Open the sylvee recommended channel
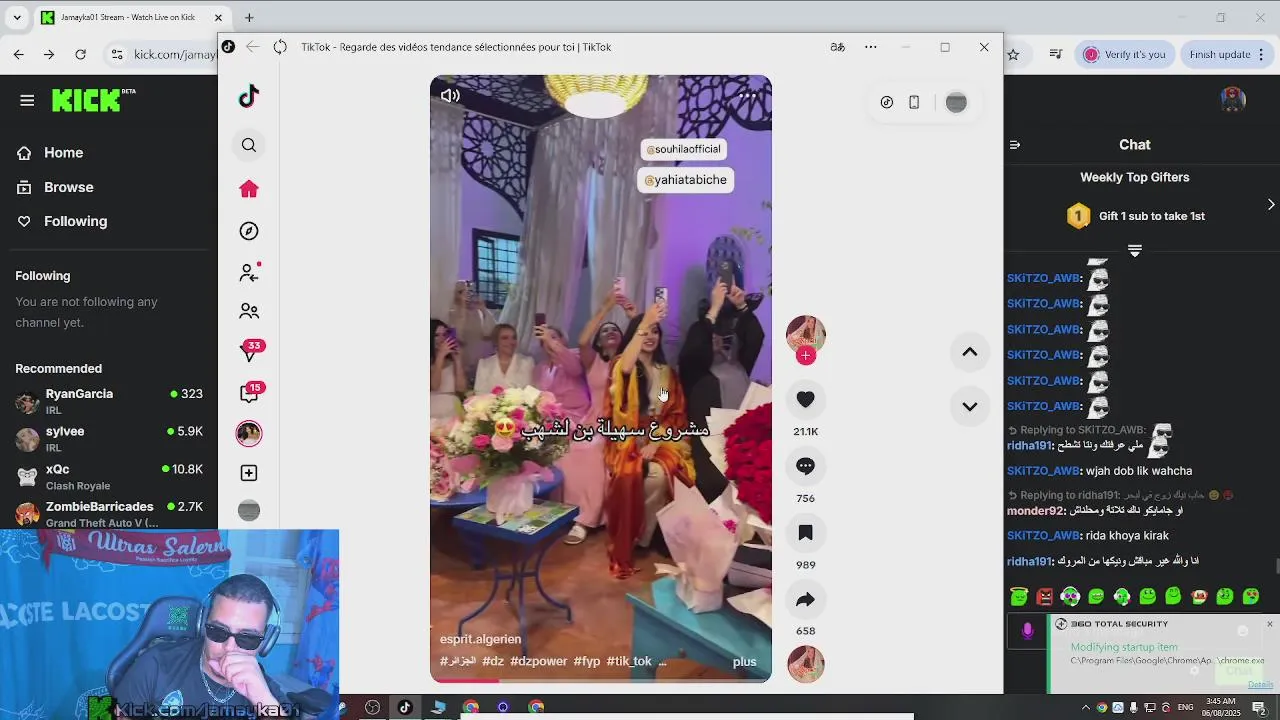This screenshot has width=1280, height=720. point(109,439)
